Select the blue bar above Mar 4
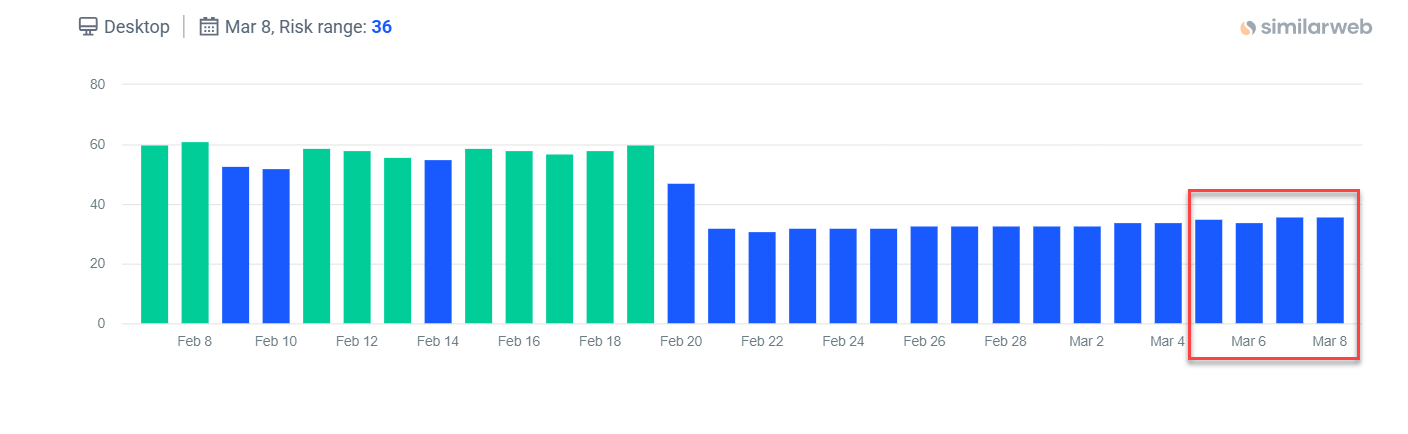Image resolution: width=1408 pixels, height=434 pixels. click(1167, 273)
